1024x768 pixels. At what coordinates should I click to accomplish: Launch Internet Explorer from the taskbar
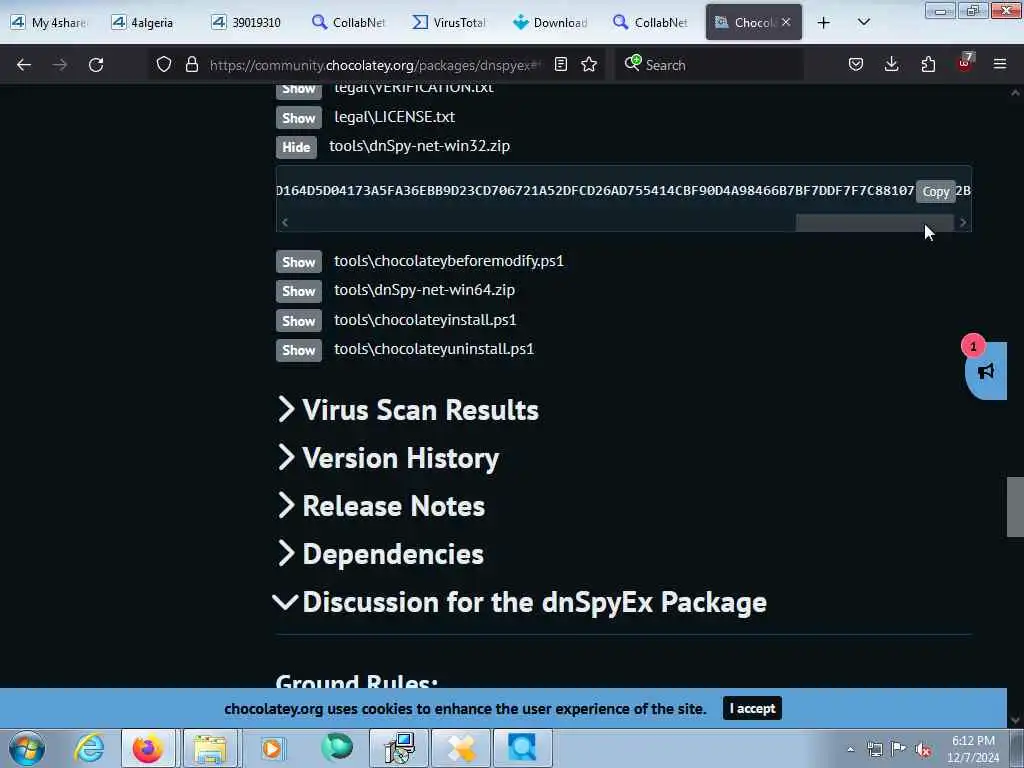(89, 748)
